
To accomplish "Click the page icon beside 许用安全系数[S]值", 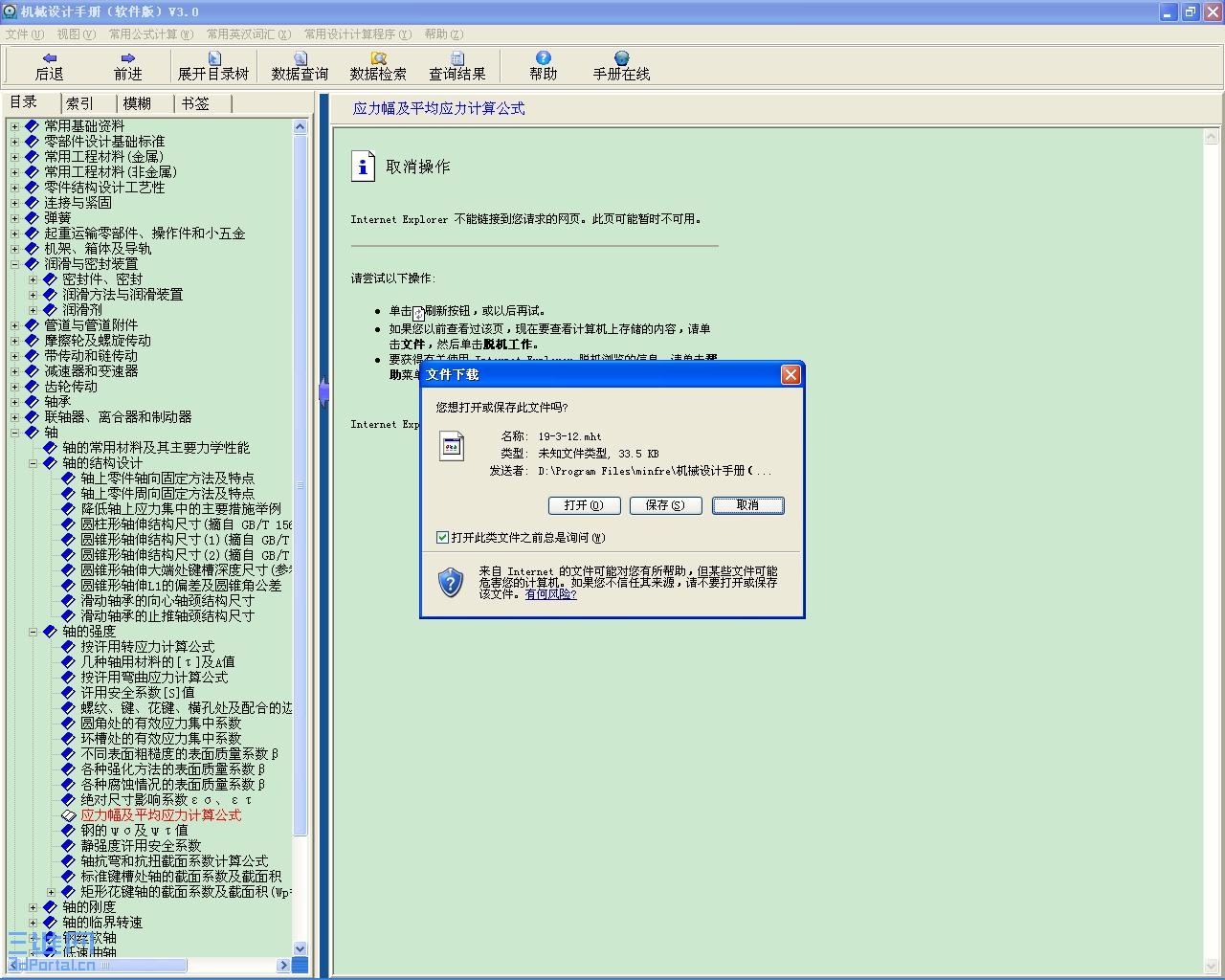I will [x=68, y=693].
